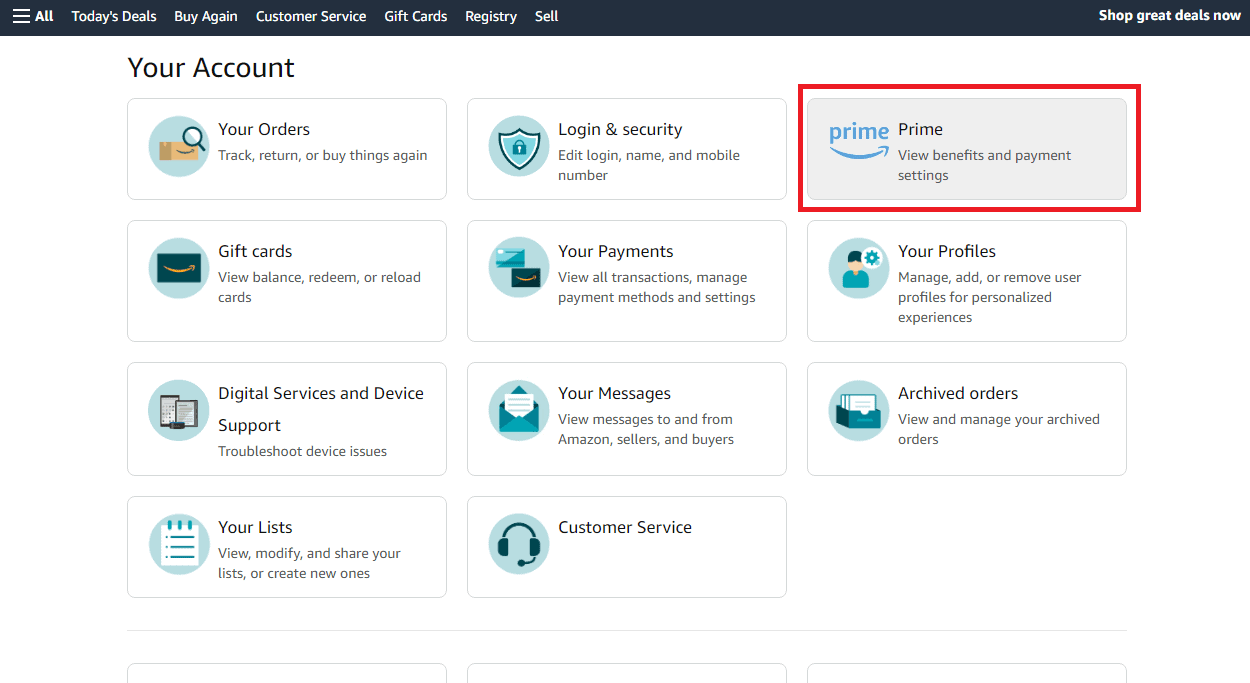Click the Your Lists notepad icon
The image size is (1250, 683).
coord(179,544)
